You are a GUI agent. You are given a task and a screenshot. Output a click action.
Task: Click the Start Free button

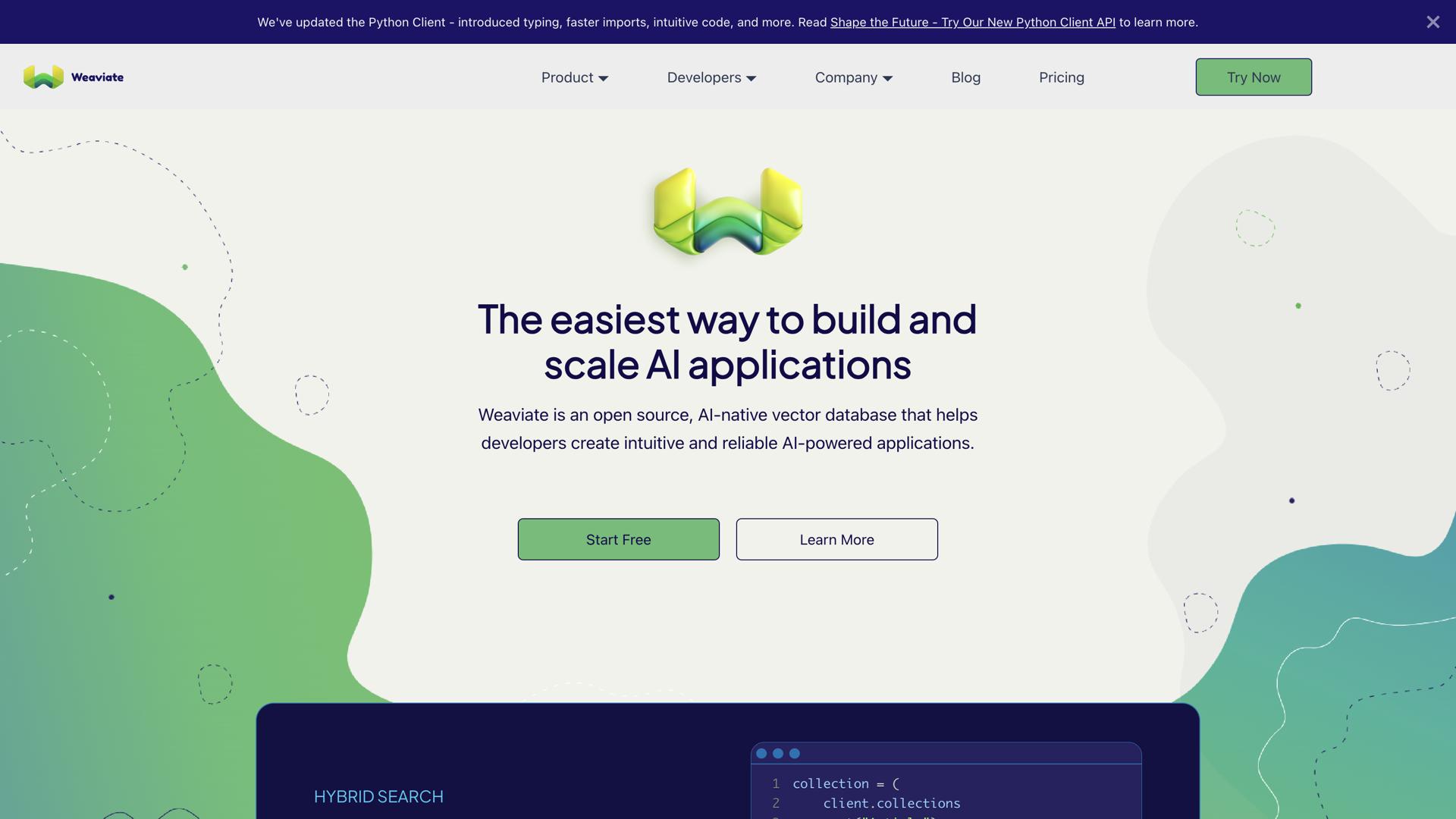pos(618,539)
